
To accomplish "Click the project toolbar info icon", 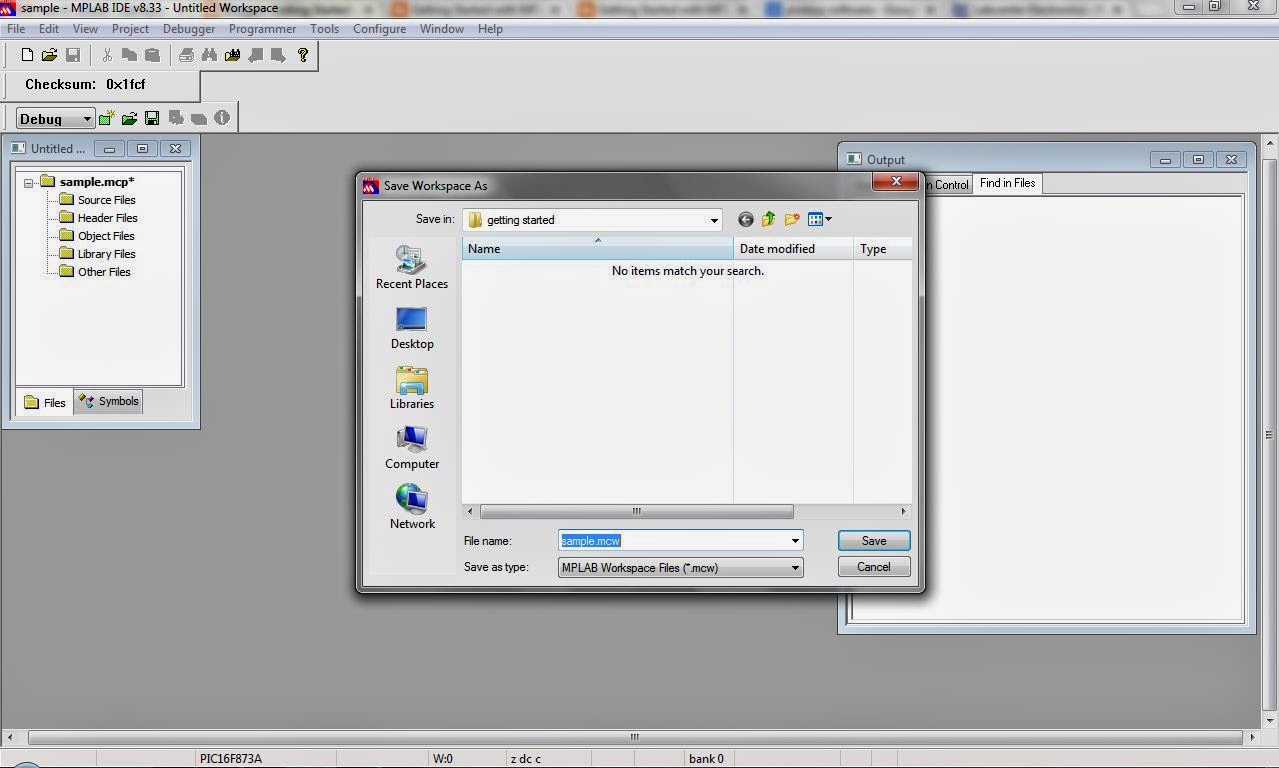I will tap(222, 118).
